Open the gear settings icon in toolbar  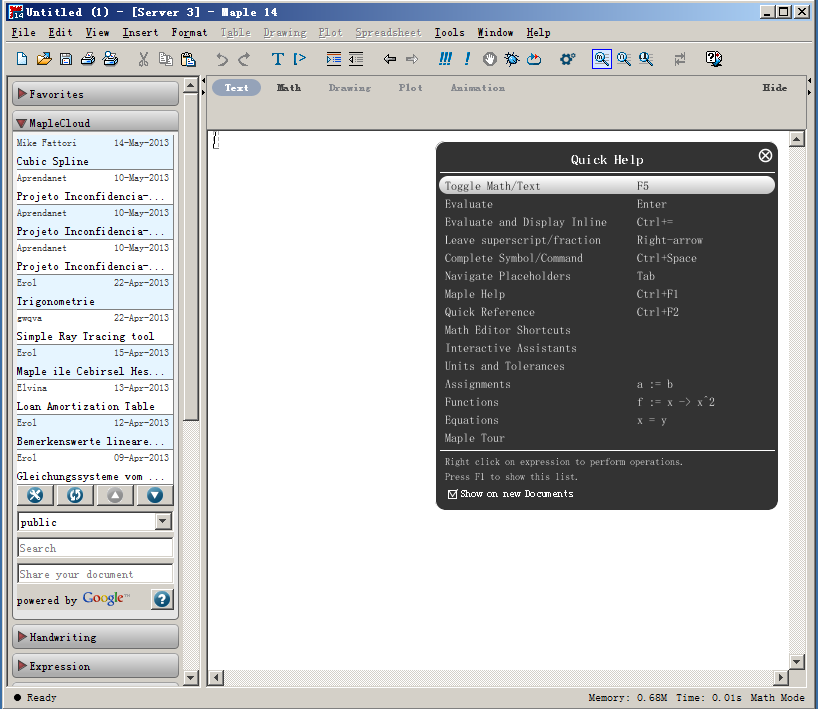click(568, 59)
